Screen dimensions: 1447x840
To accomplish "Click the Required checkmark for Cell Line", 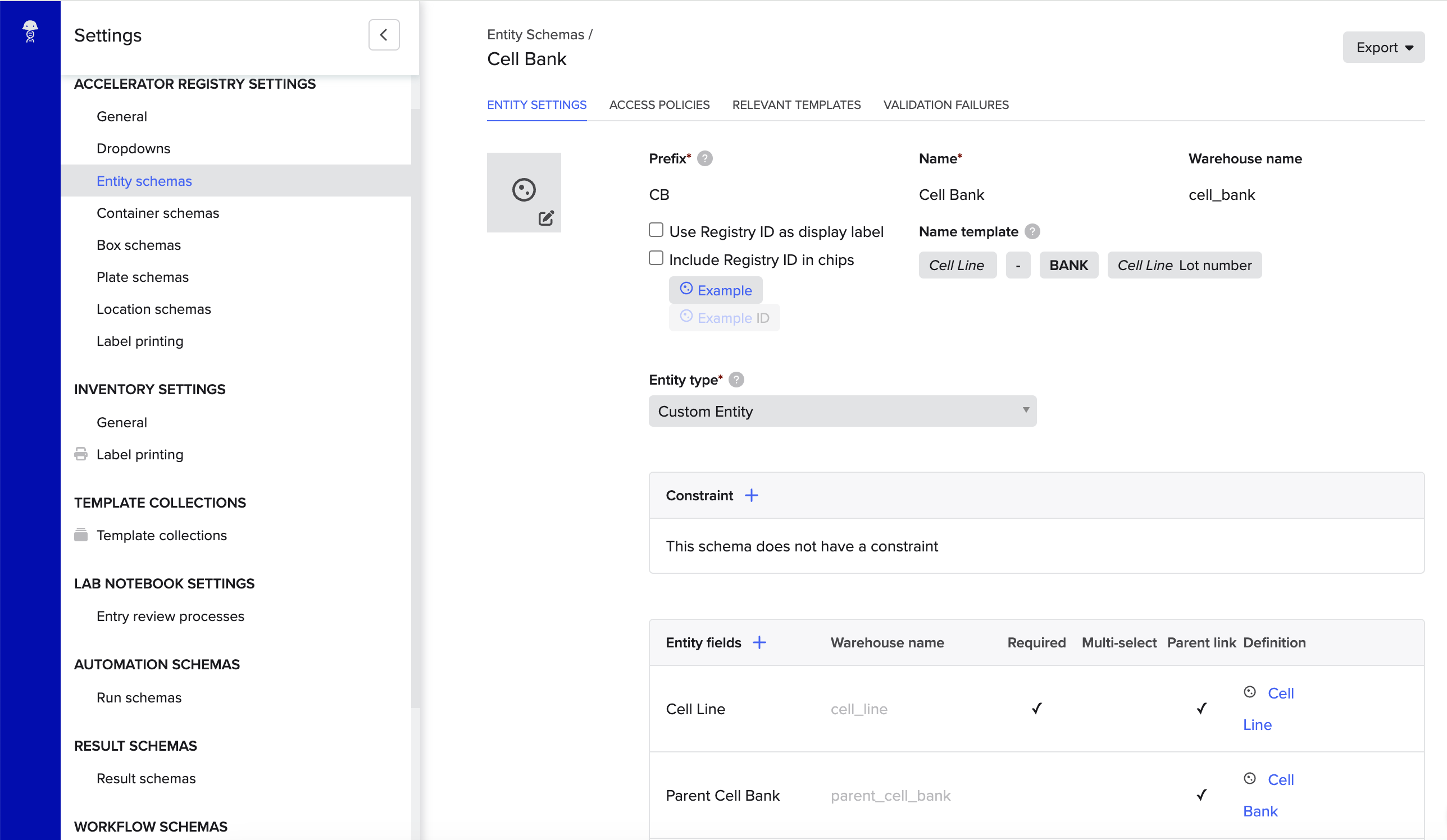I will coord(1036,709).
